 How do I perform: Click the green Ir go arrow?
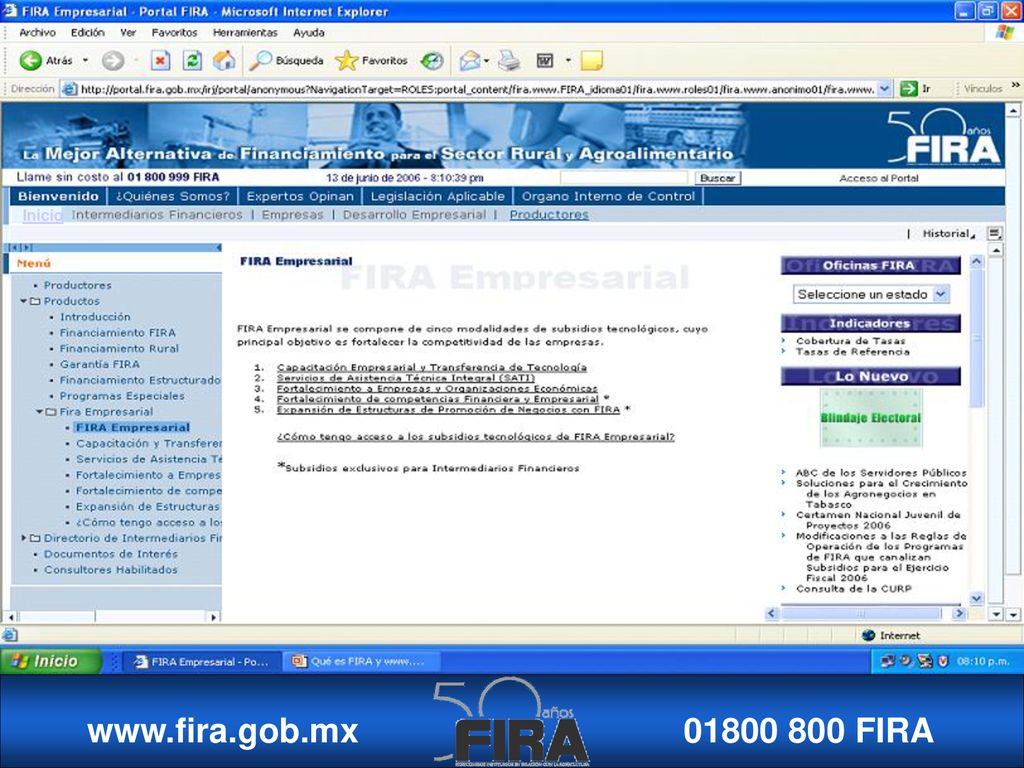pyautogui.click(x=908, y=89)
